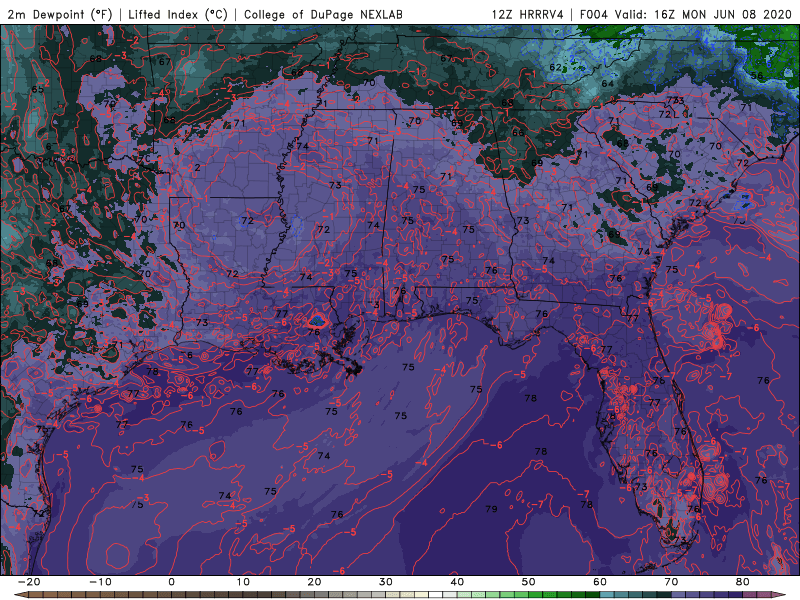This screenshot has width=800, height=600.
Task: Click 'College of DuPage NEXLAB' in the header
Action: (323, 14)
